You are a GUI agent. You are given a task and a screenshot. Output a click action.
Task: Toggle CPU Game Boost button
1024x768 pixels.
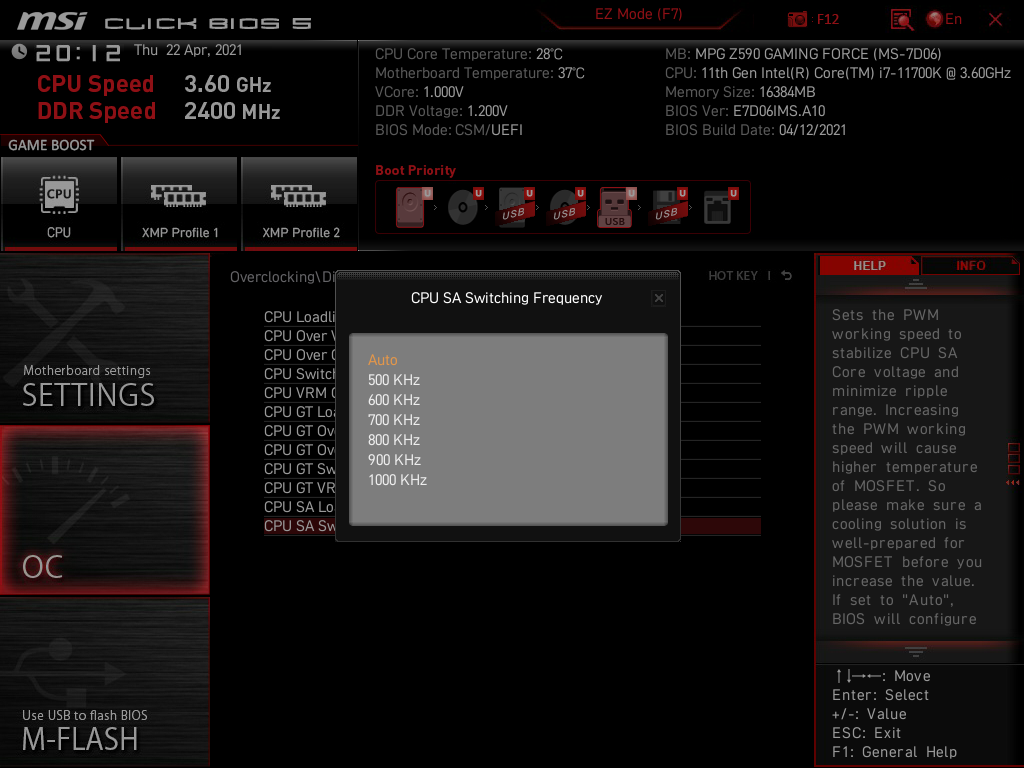[x=59, y=204]
